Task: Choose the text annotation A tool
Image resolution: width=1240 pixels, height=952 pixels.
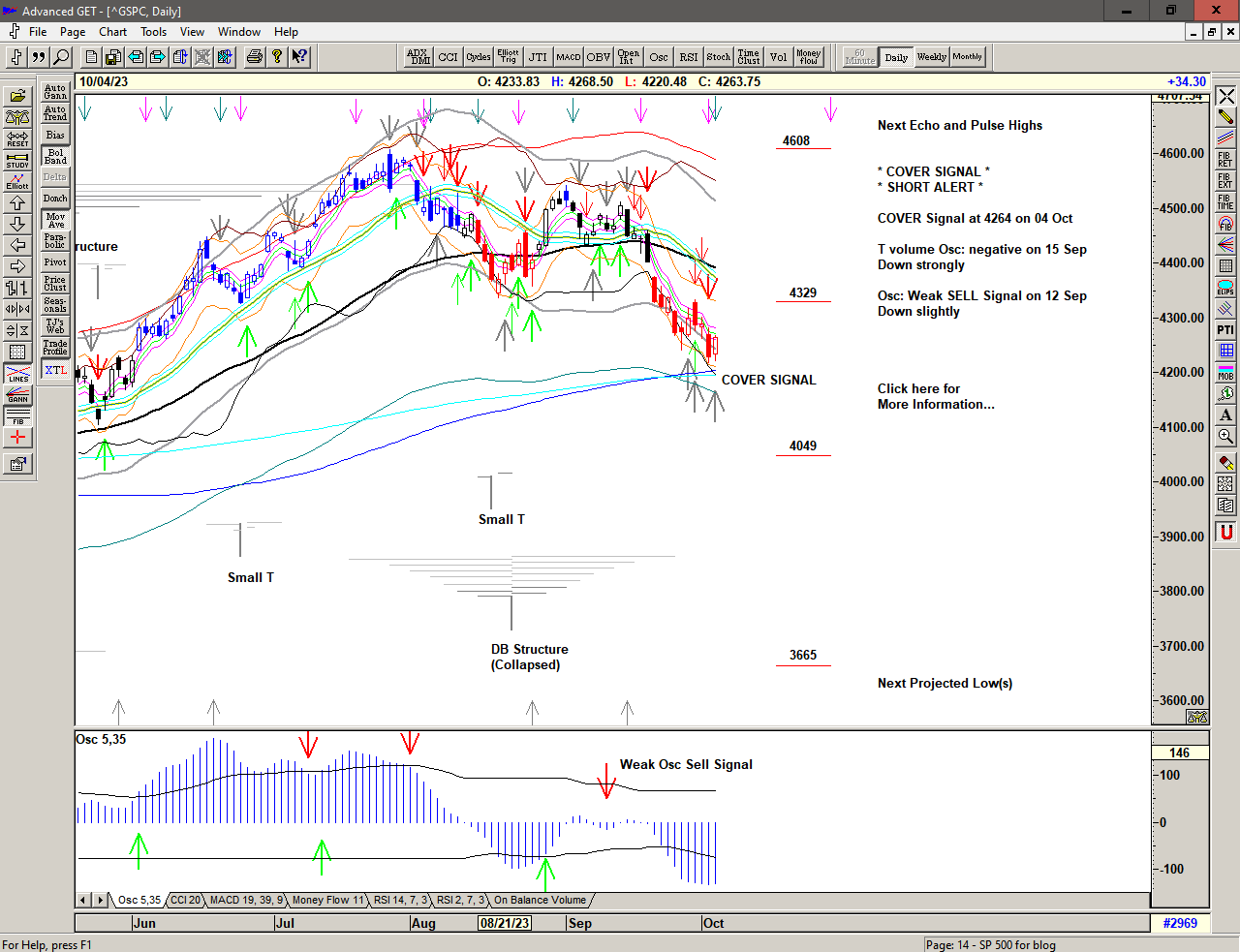Action: [1225, 415]
